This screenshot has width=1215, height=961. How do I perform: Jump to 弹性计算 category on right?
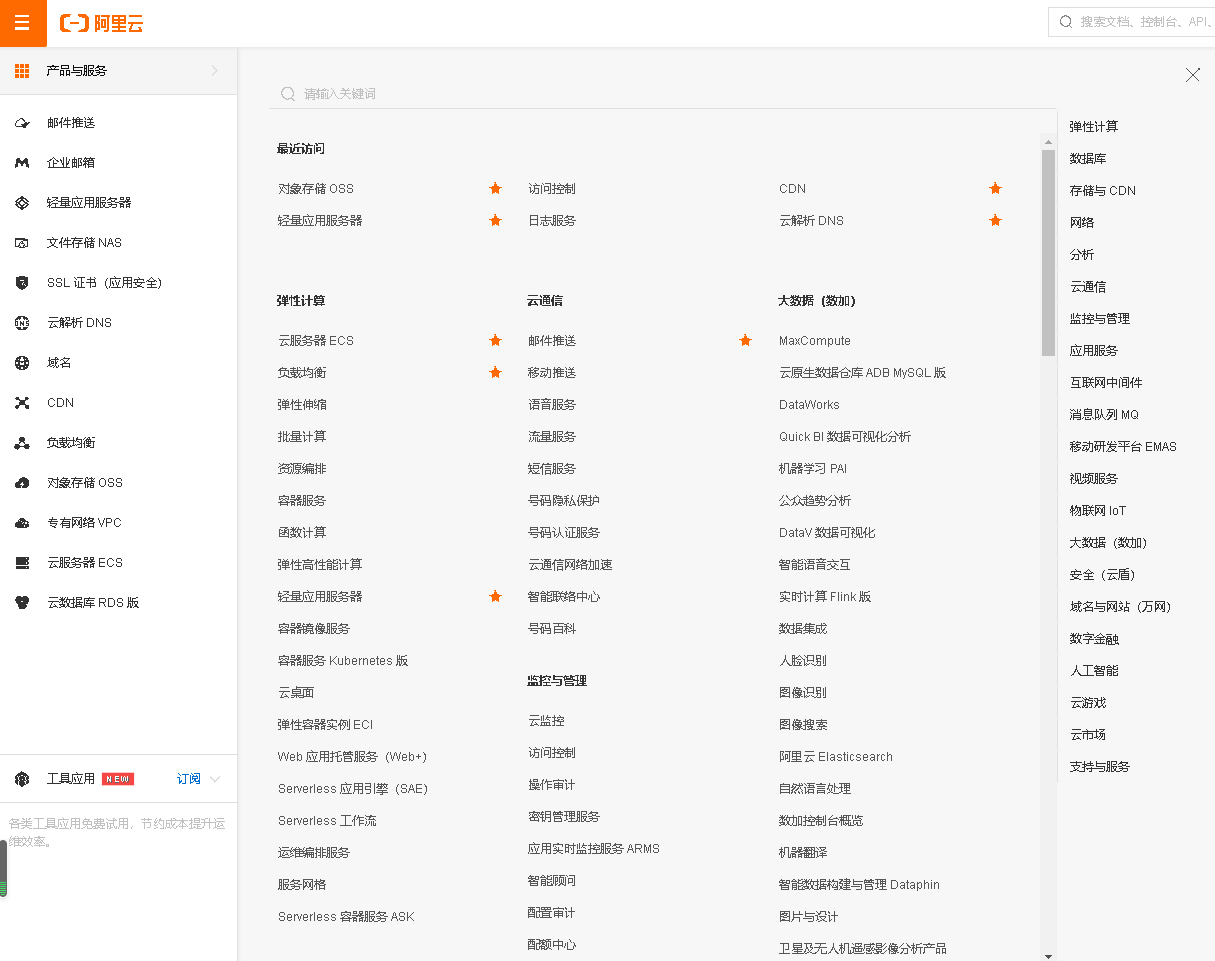1094,127
